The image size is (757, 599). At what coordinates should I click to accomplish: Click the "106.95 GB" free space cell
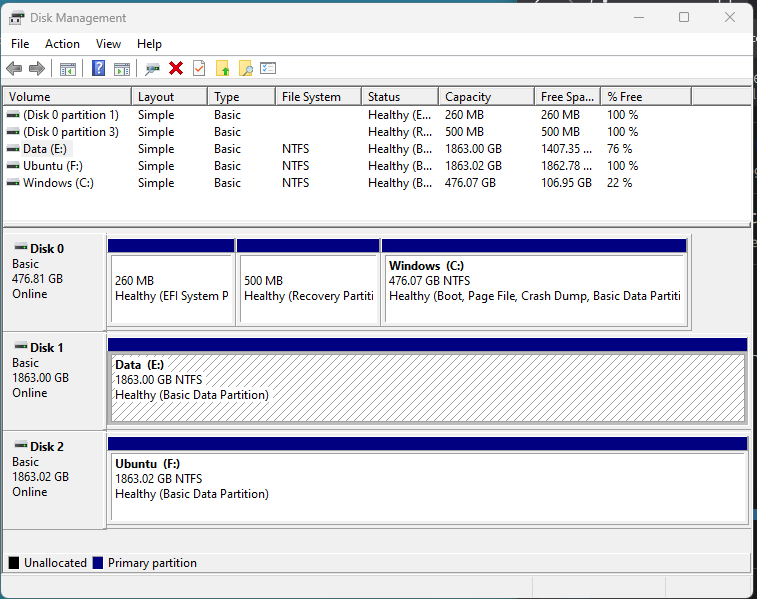[x=566, y=183]
